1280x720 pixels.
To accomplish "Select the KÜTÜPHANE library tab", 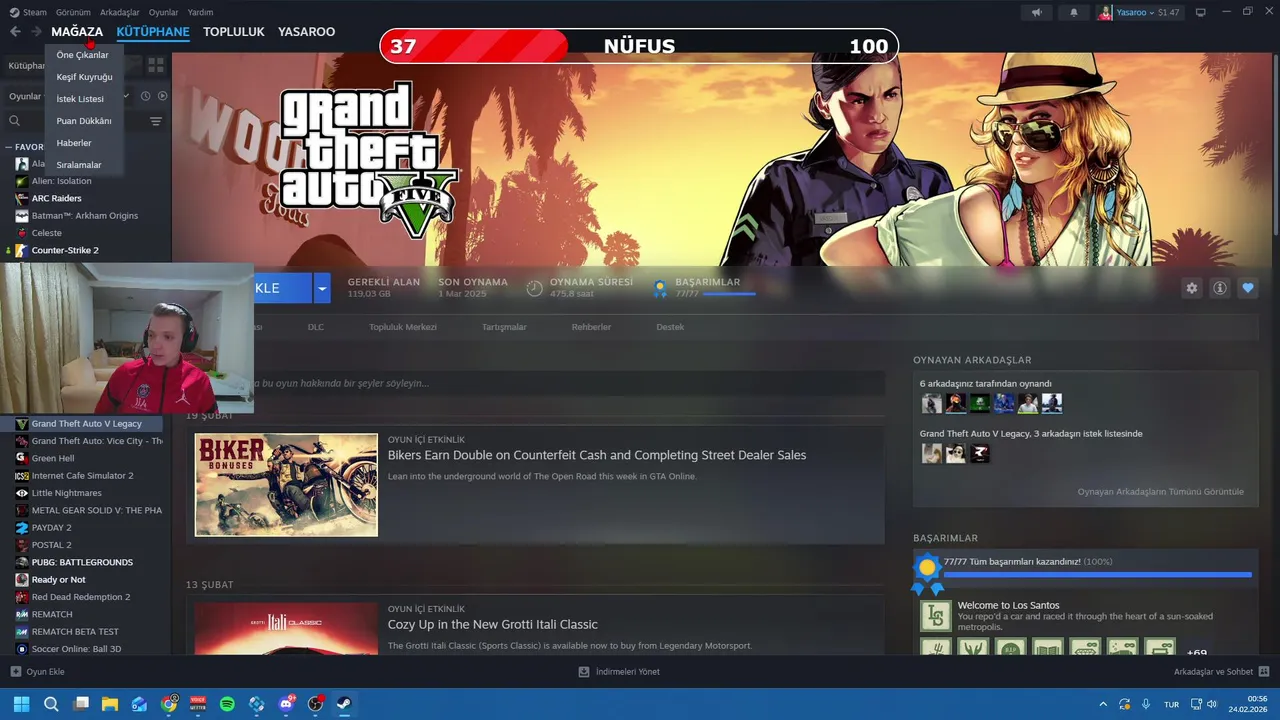I will [153, 32].
